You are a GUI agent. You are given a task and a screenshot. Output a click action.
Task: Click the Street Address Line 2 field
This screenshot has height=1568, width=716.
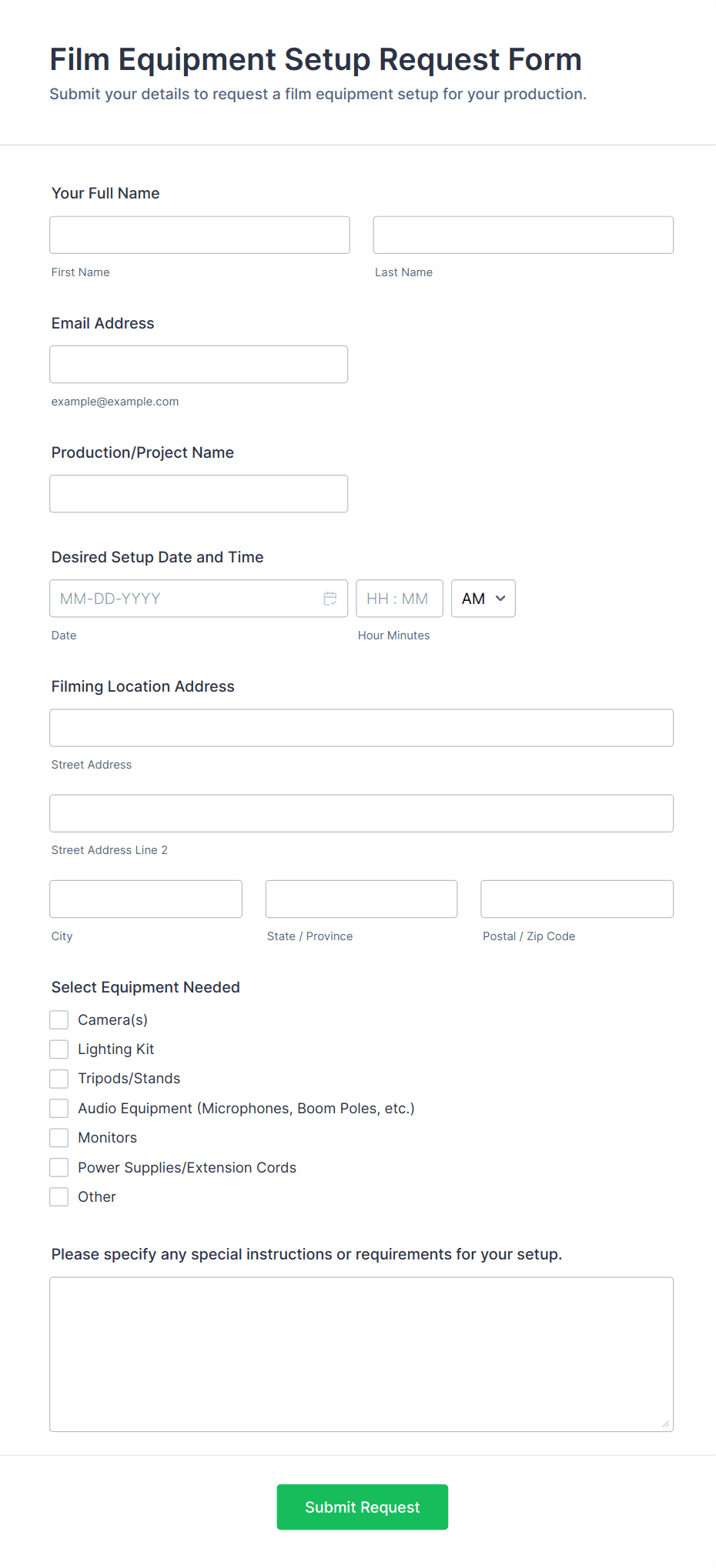(x=361, y=813)
